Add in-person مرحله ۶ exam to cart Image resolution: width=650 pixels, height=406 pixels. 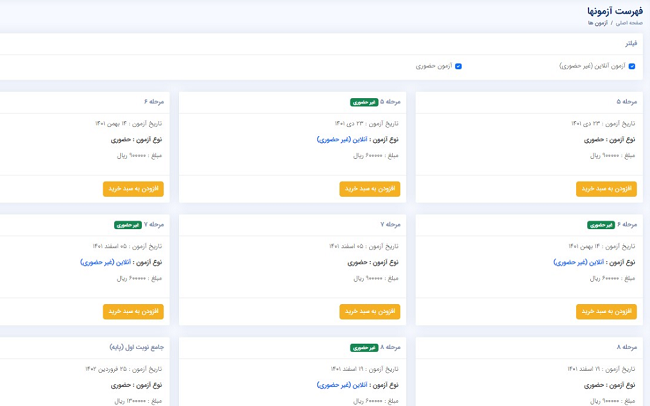(133, 189)
